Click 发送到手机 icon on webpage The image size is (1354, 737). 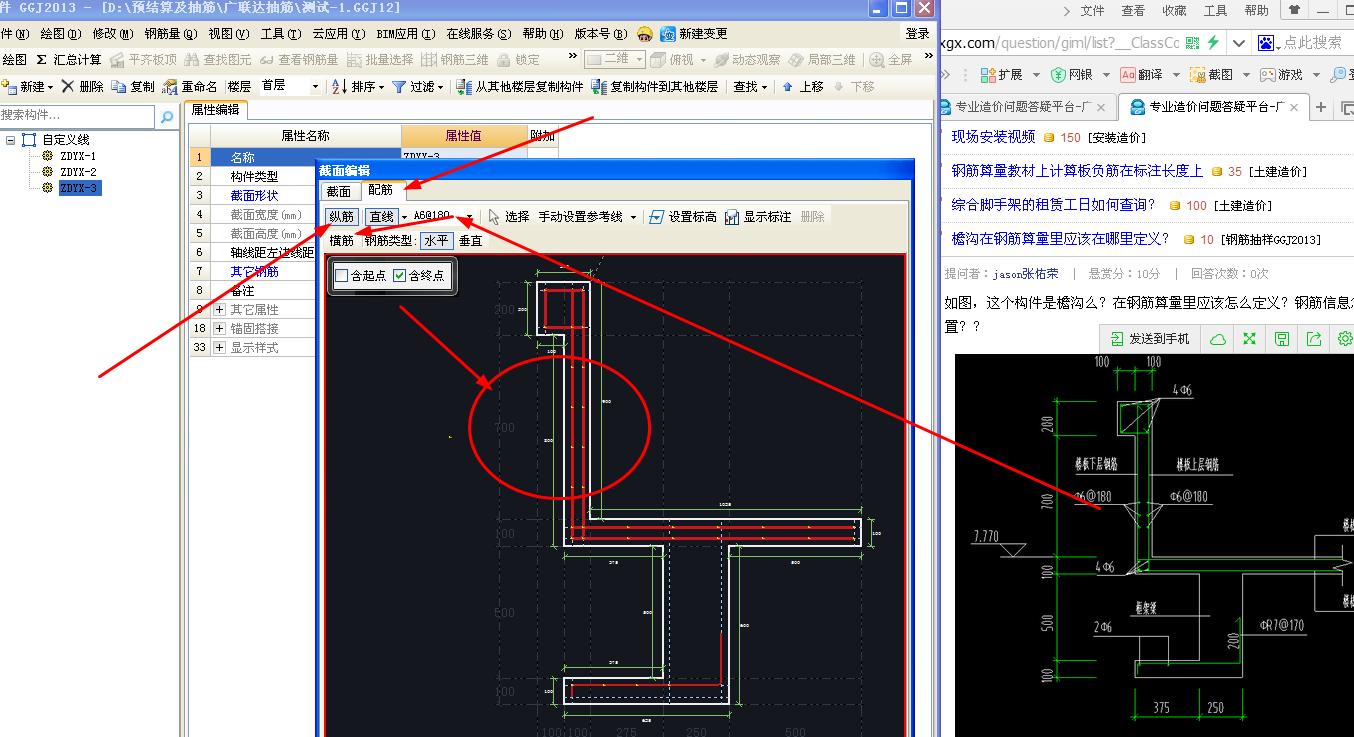(1117, 339)
